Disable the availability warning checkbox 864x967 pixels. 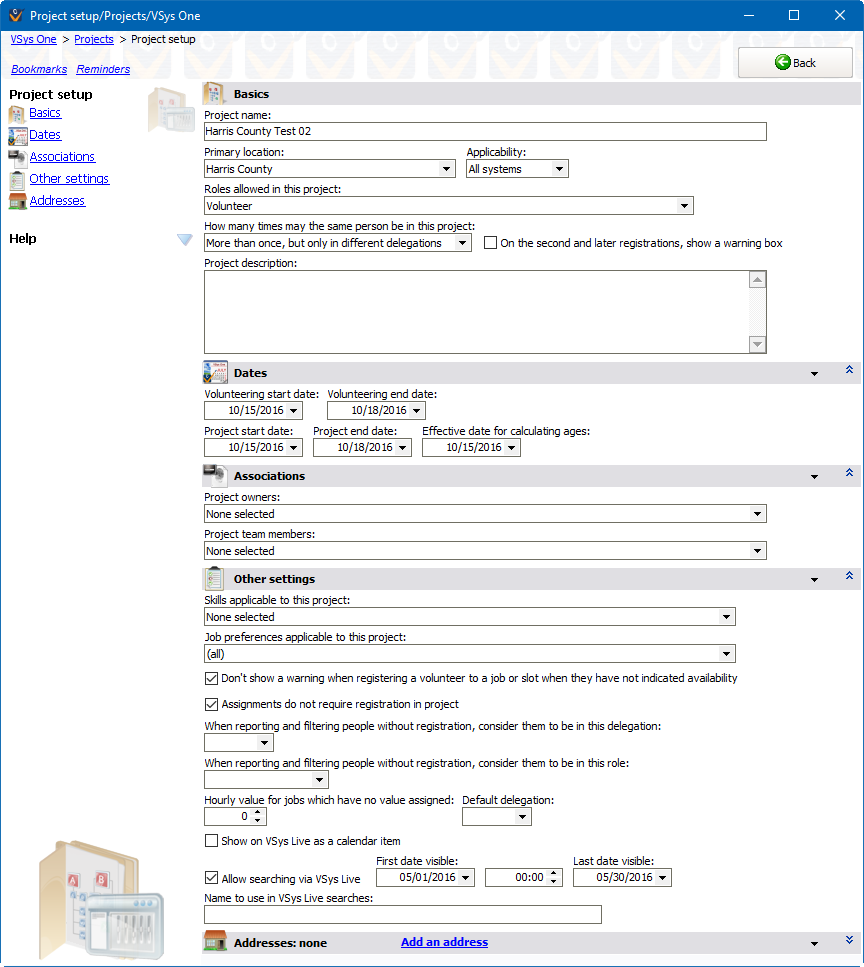(x=210, y=678)
